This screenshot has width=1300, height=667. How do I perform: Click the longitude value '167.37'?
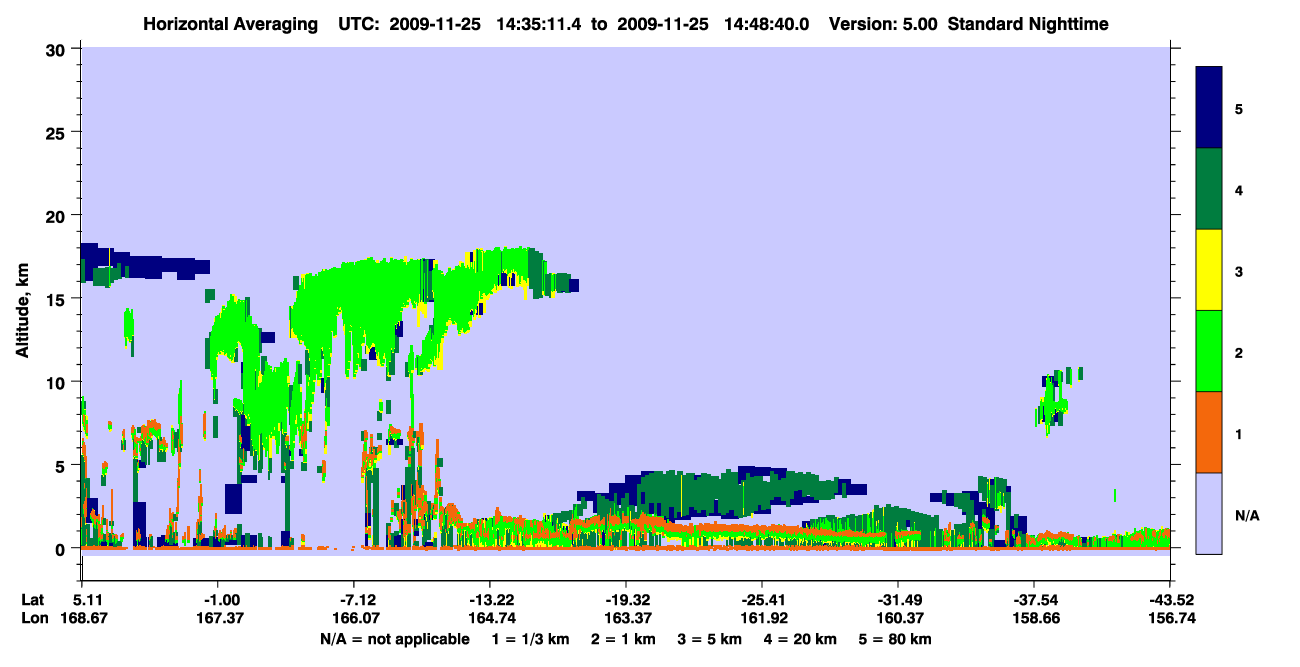[x=218, y=618]
